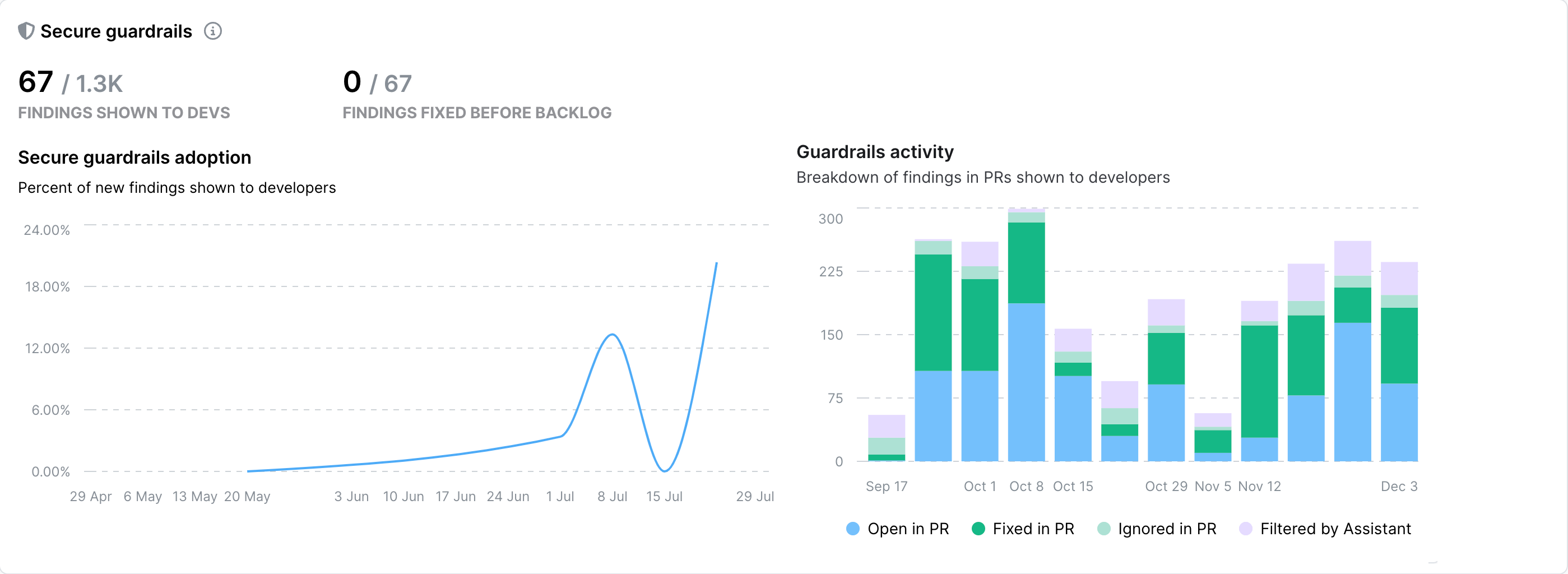Click the green Fixed in PR legend dot
Image resolution: width=1568 pixels, height=574 pixels.
tap(978, 529)
